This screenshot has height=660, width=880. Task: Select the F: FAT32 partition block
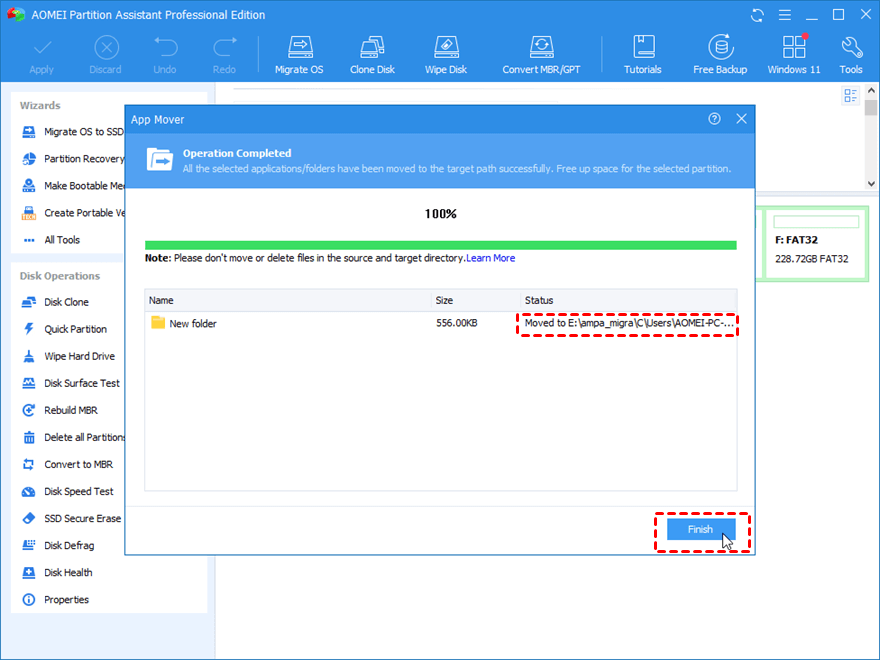point(816,243)
